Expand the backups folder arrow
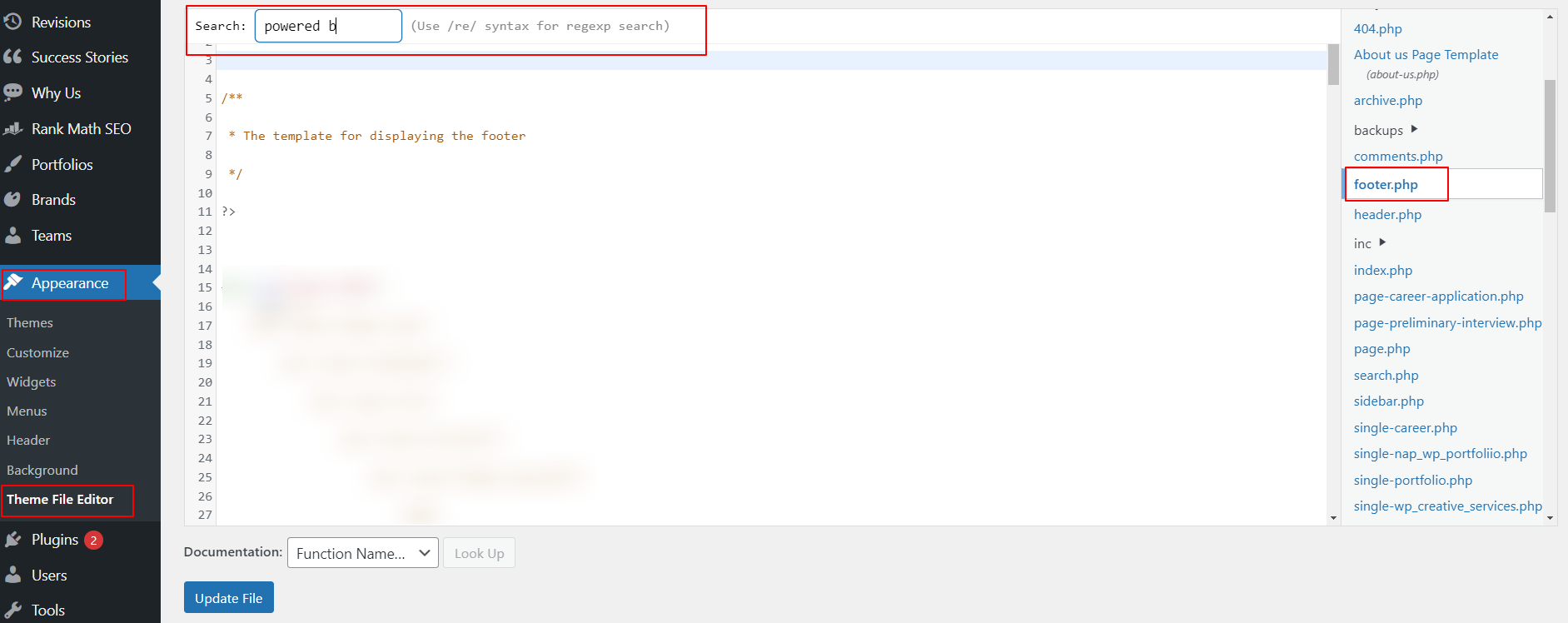Image resolution: width=1568 pixels, height=623 pixels. 1414,129
